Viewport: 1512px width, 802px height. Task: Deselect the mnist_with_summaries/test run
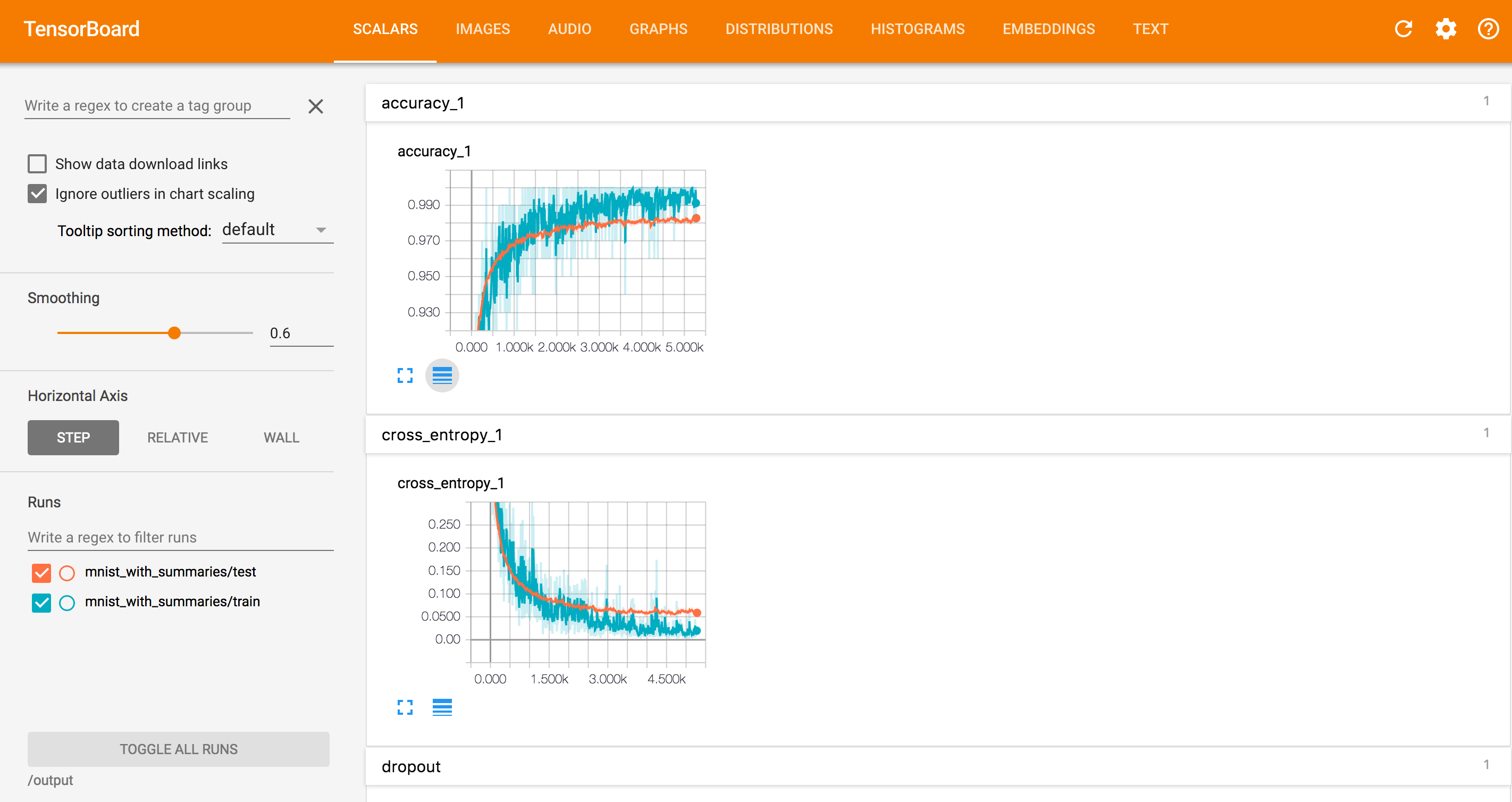tap(40, 572)
